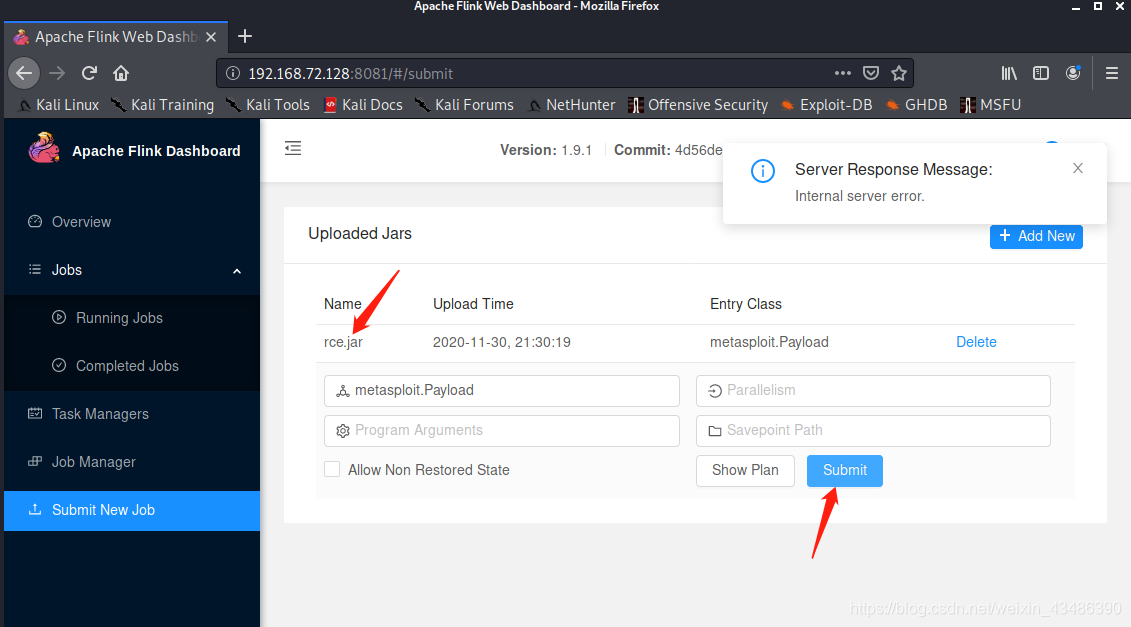Screen dimensions: 1131x627
Task: Open the Firefox hamburger menu
Action: click(1112, 73)
